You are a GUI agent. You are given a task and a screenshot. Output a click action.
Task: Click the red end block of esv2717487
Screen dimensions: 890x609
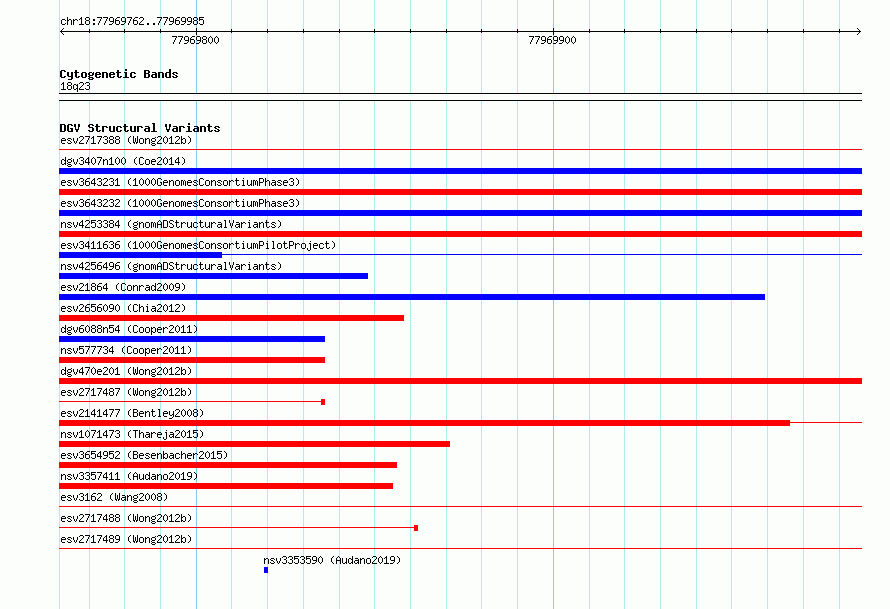click(323, 402)
